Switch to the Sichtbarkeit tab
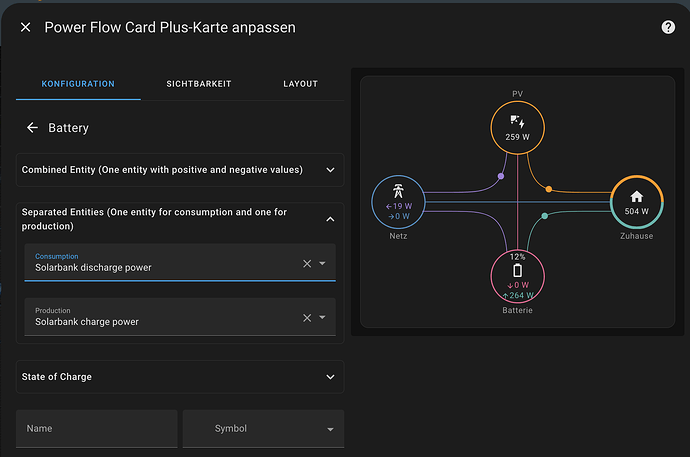 pos(199,84)
